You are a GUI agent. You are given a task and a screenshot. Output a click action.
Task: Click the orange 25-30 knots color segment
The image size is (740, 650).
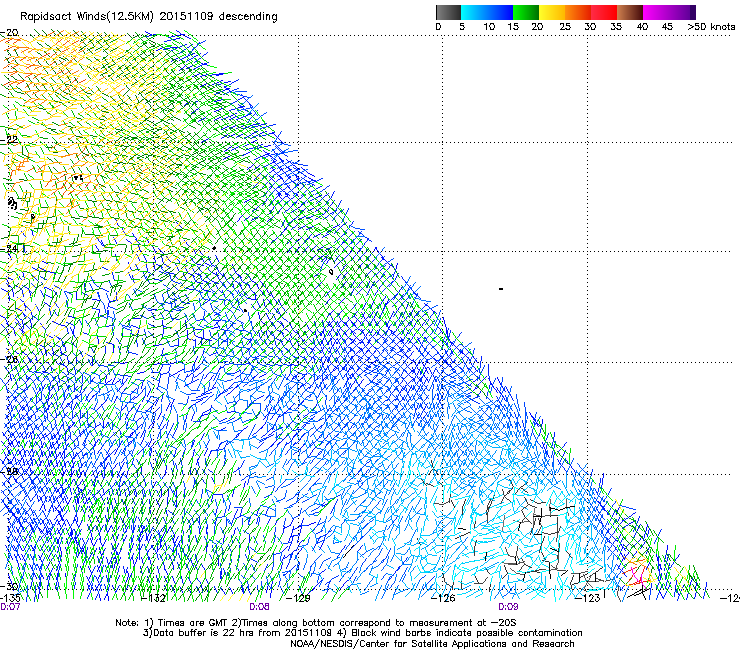click(578, 12)
